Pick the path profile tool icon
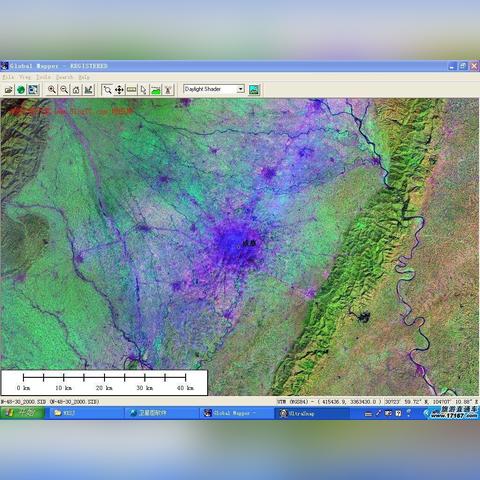This screenshot has height=480, width=480. [x=156, y=90]
